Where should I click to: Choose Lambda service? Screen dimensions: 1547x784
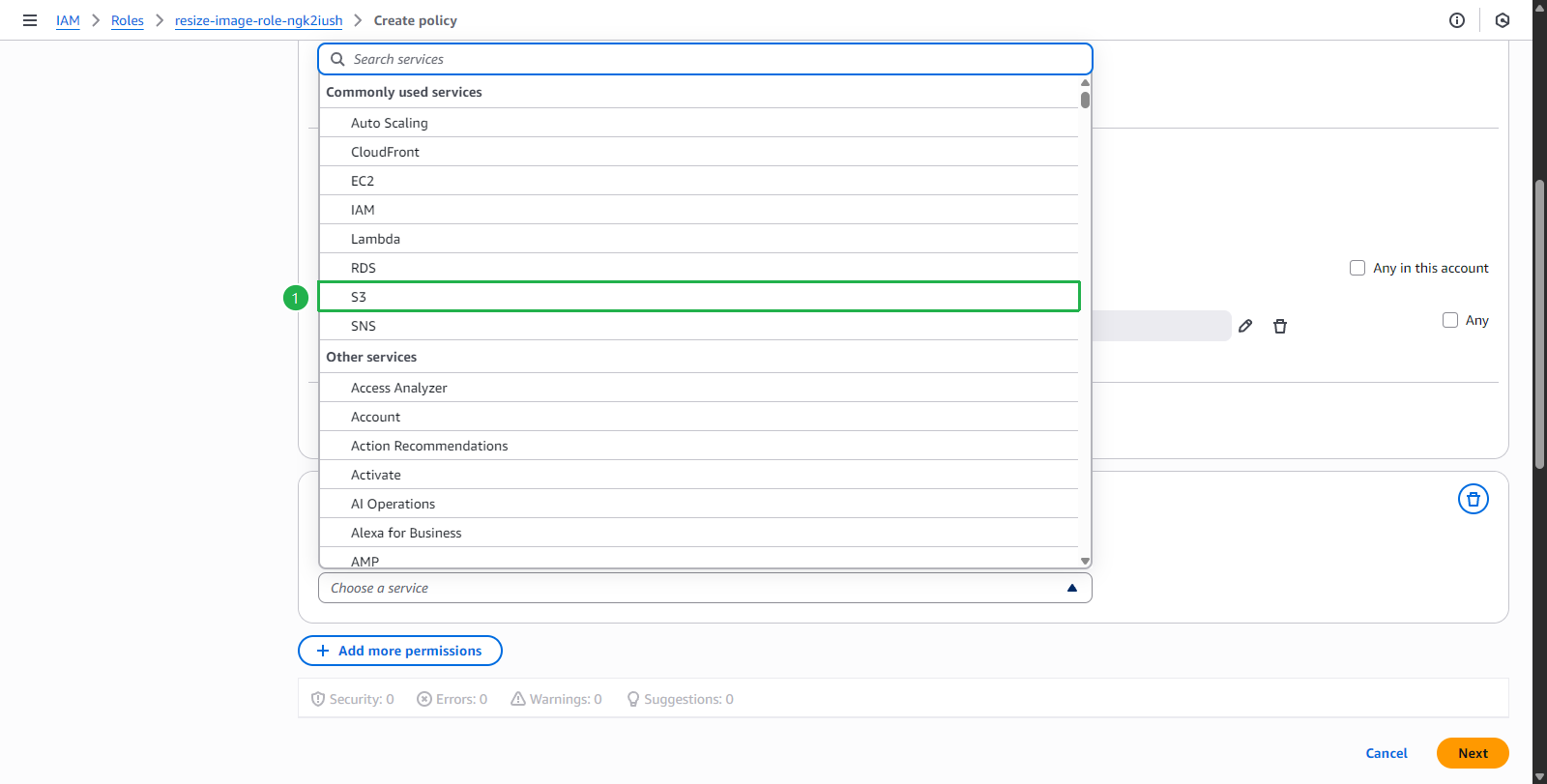coord(699,239)
